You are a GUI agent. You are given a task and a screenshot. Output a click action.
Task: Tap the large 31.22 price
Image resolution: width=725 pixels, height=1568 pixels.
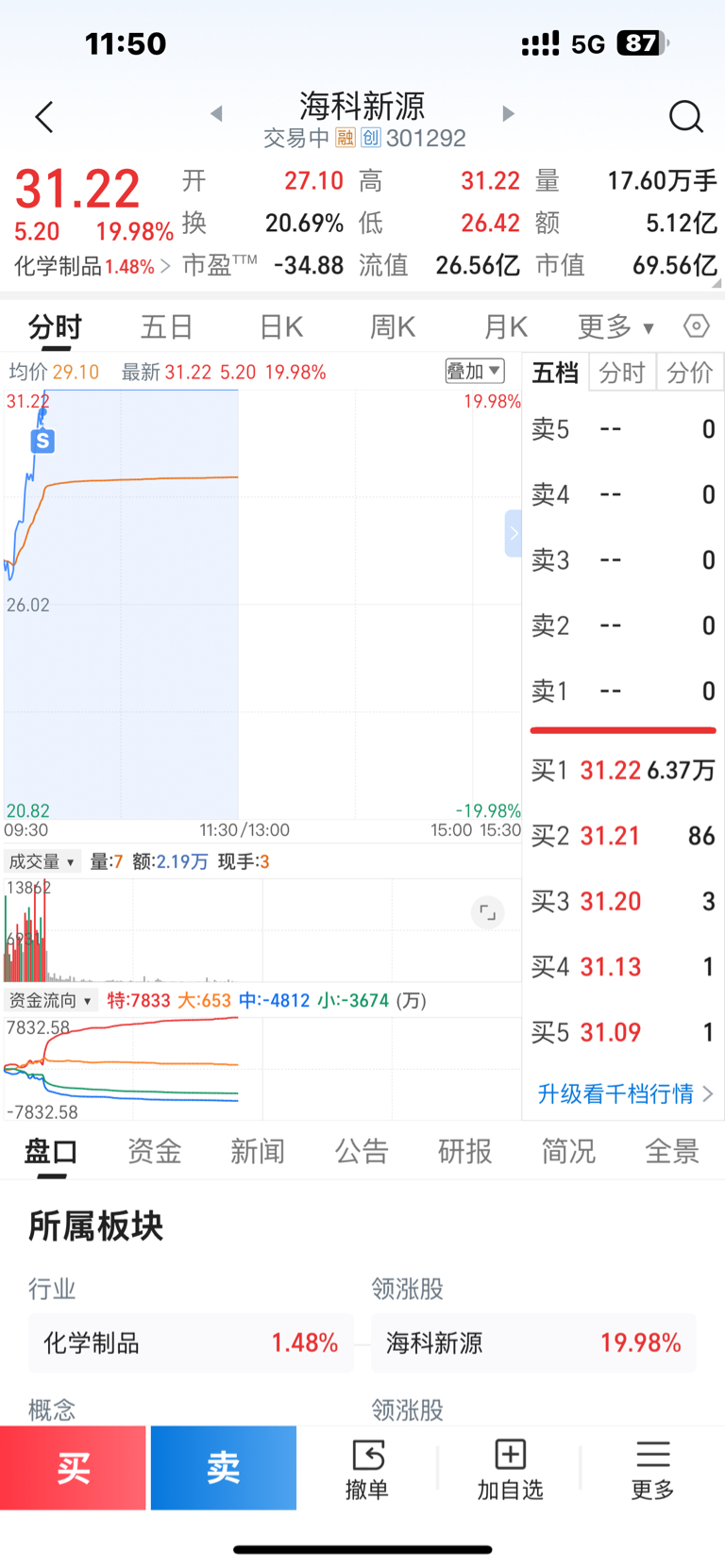[x=77, y=189]
